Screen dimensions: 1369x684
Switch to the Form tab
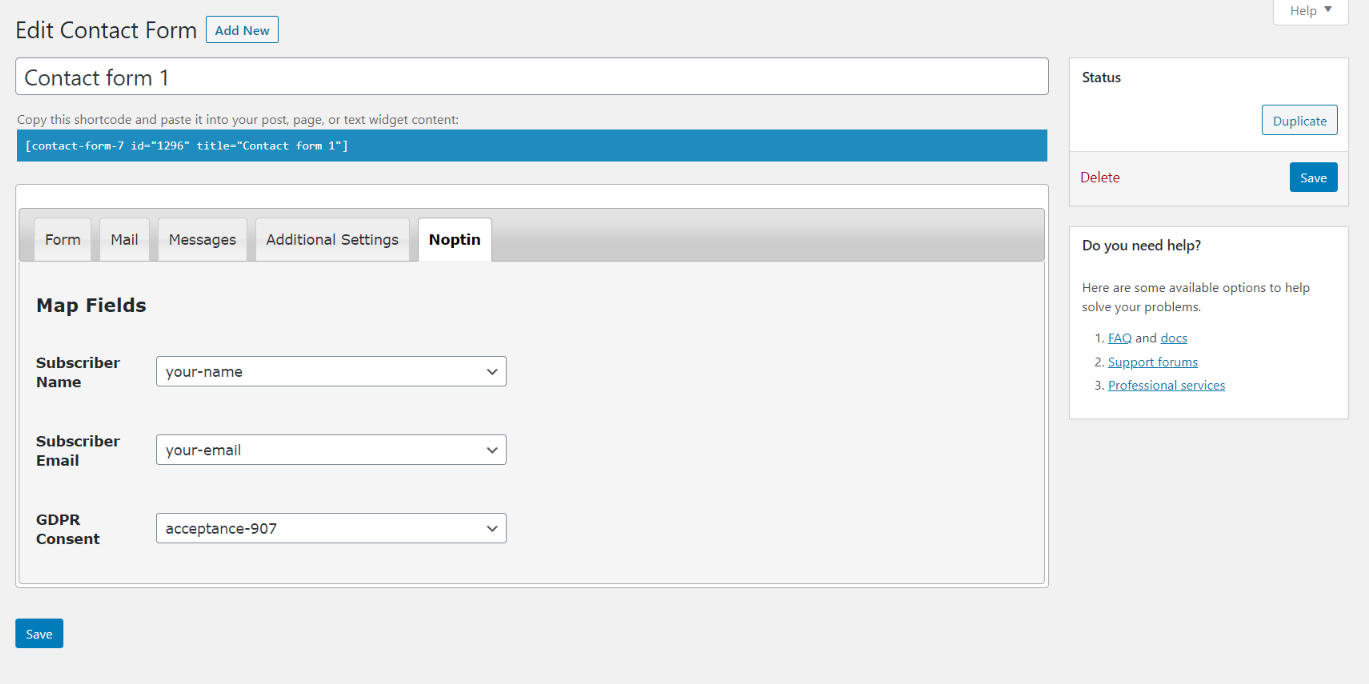point(63,240)
